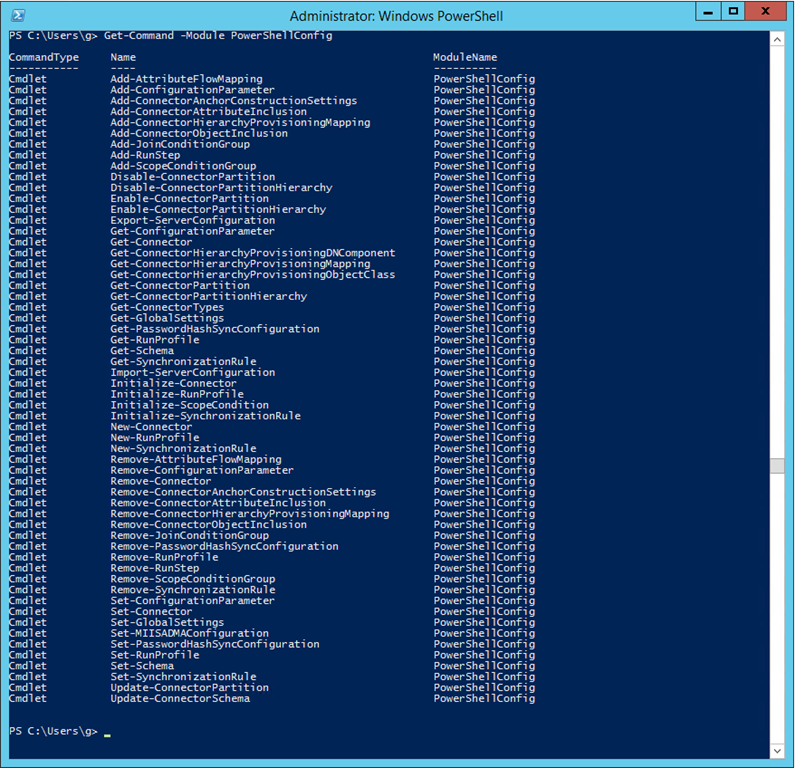Minimize the PowerShell window
This screenshot has width=795, height=768.
(708, 12)
